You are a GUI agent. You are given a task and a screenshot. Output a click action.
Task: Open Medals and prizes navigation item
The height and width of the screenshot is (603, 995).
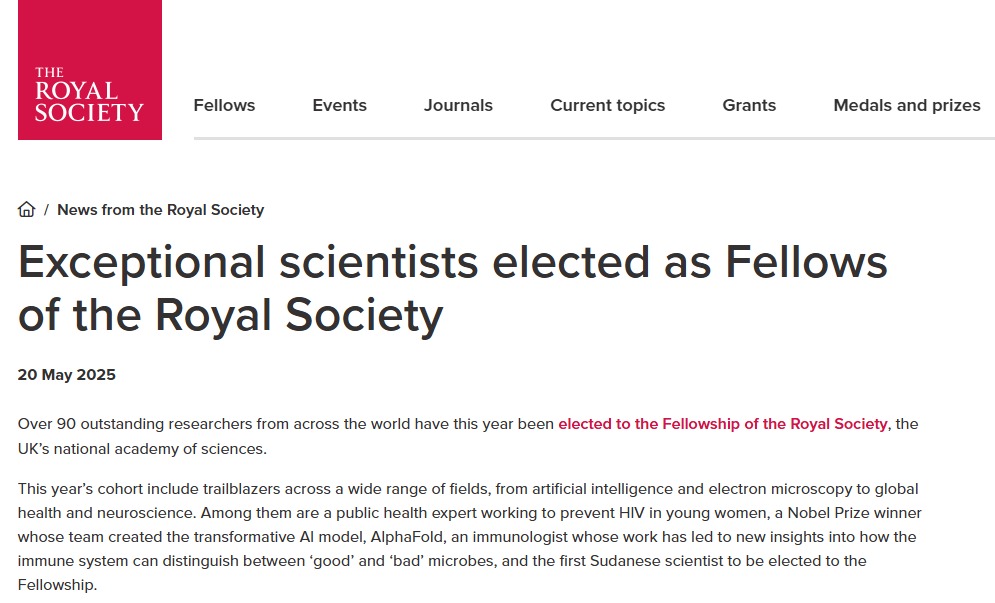pyautogui.click(x=907, y=105)
